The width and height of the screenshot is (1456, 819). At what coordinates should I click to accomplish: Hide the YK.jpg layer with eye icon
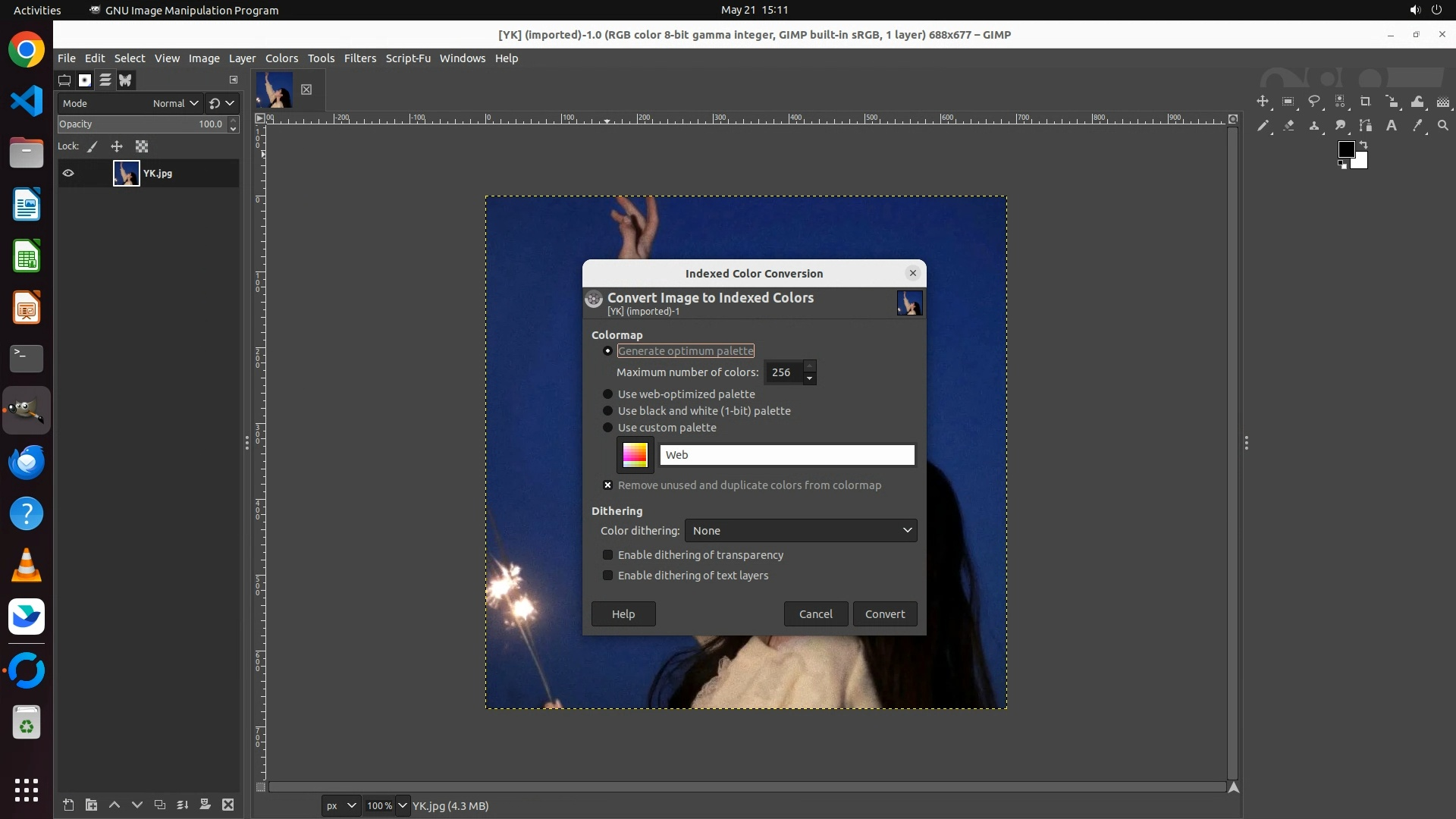tap(68, 174)
